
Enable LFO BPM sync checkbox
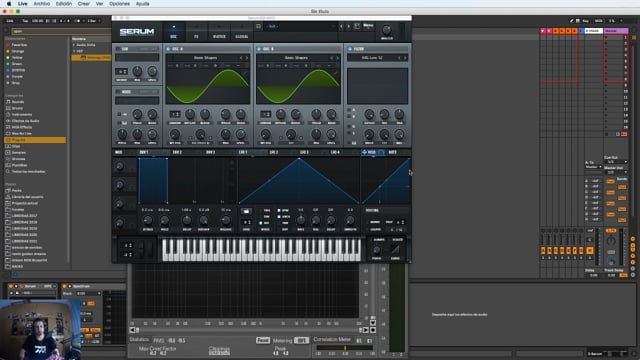click(x=279, y=211)
